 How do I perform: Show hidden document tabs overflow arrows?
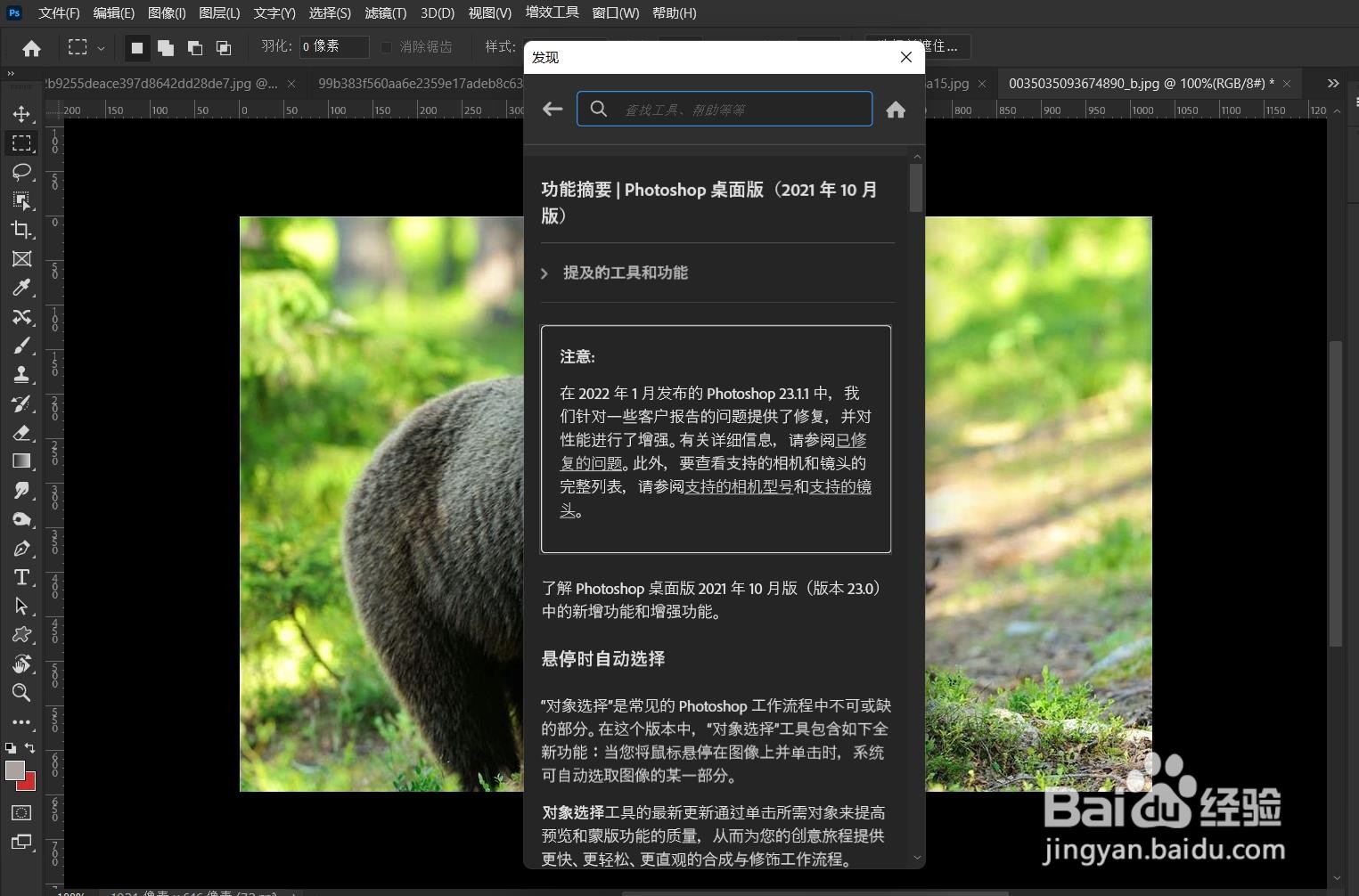click(1333, 83)
